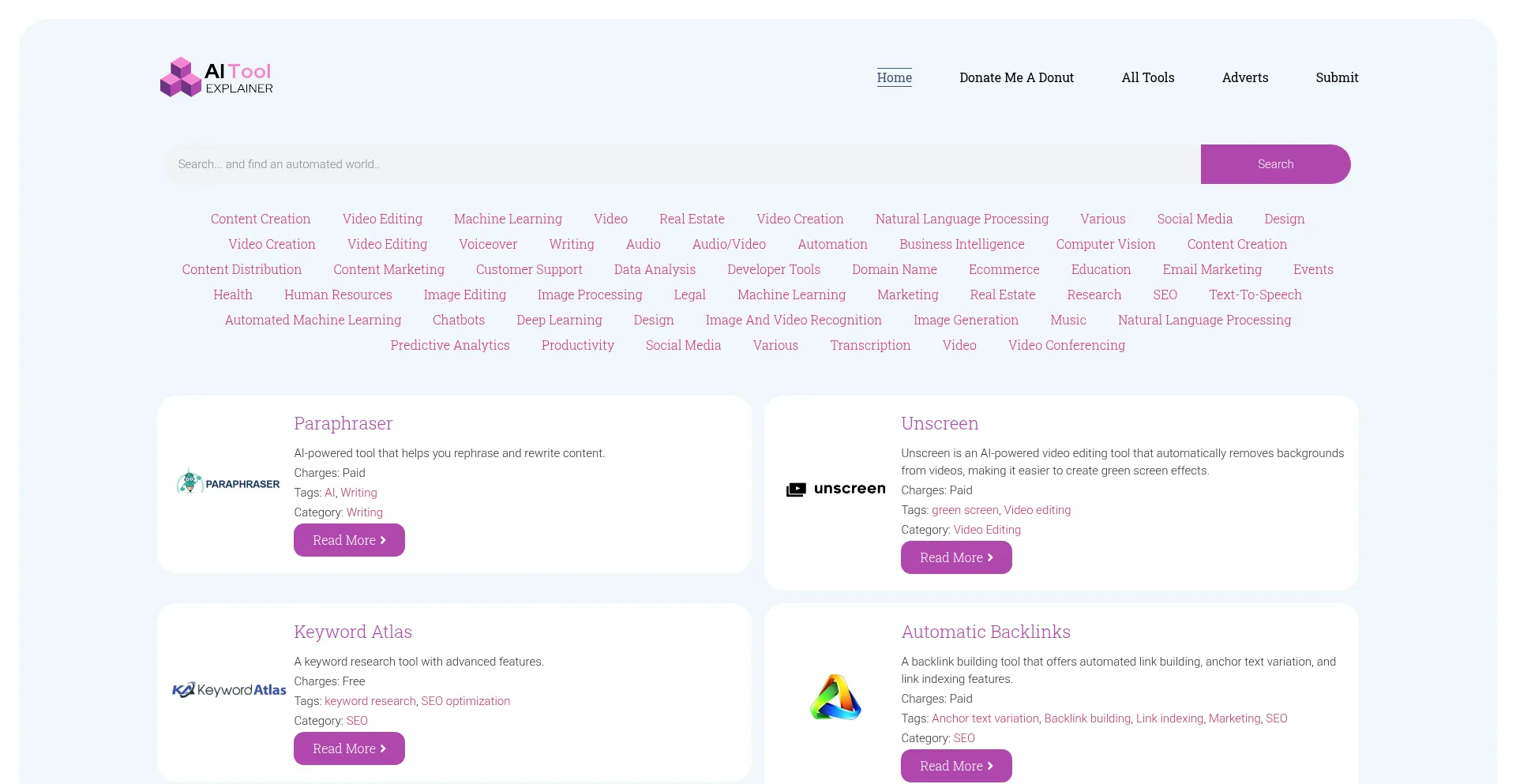This screenshot has height=784, width=1516.
Task: Click the keyword research tag
Action: click(370, 701)
